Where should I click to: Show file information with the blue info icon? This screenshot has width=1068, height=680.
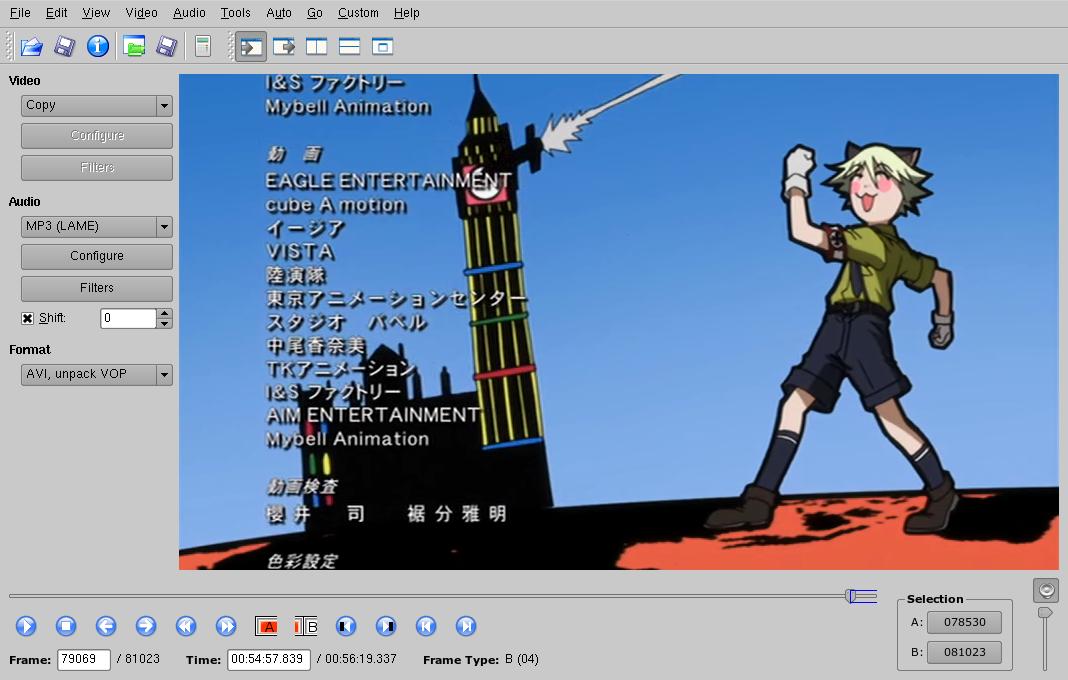(98, 46)
